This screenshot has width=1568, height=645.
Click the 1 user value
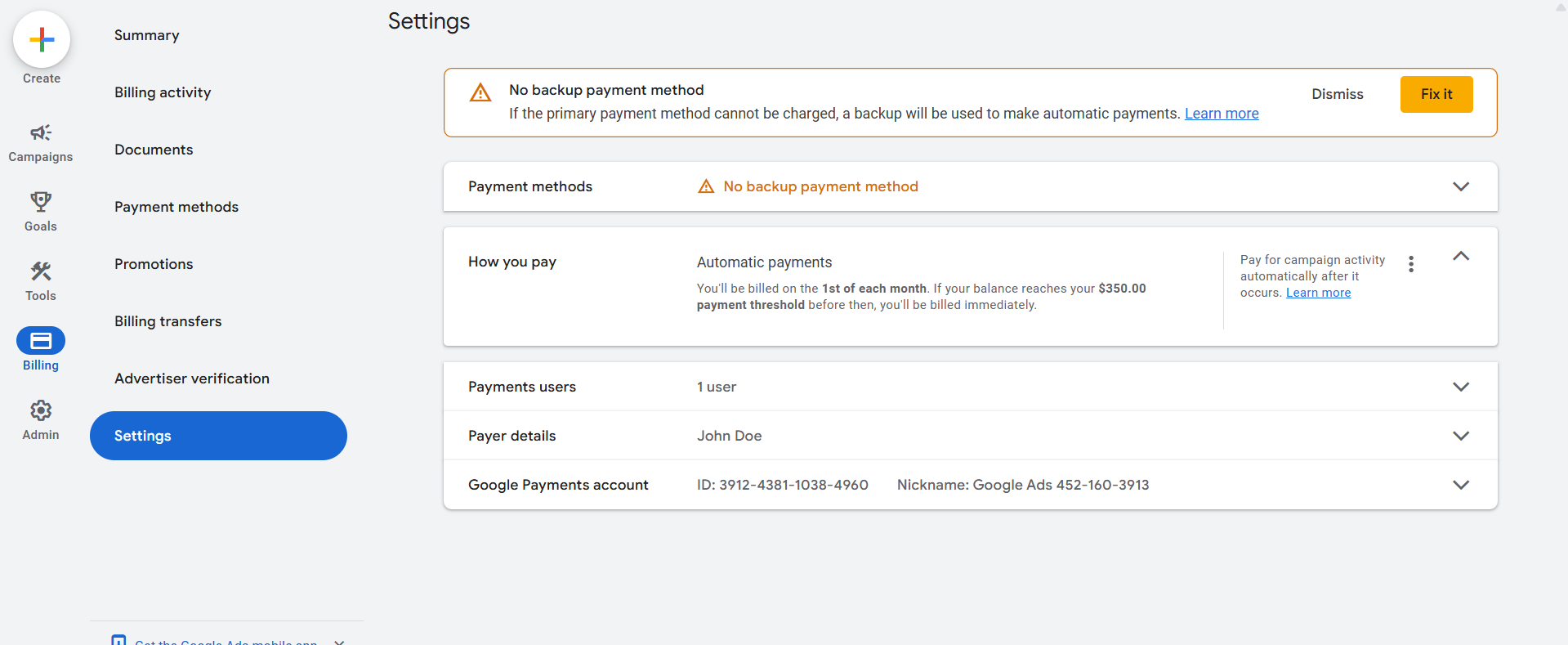click(x=717, y=387)
